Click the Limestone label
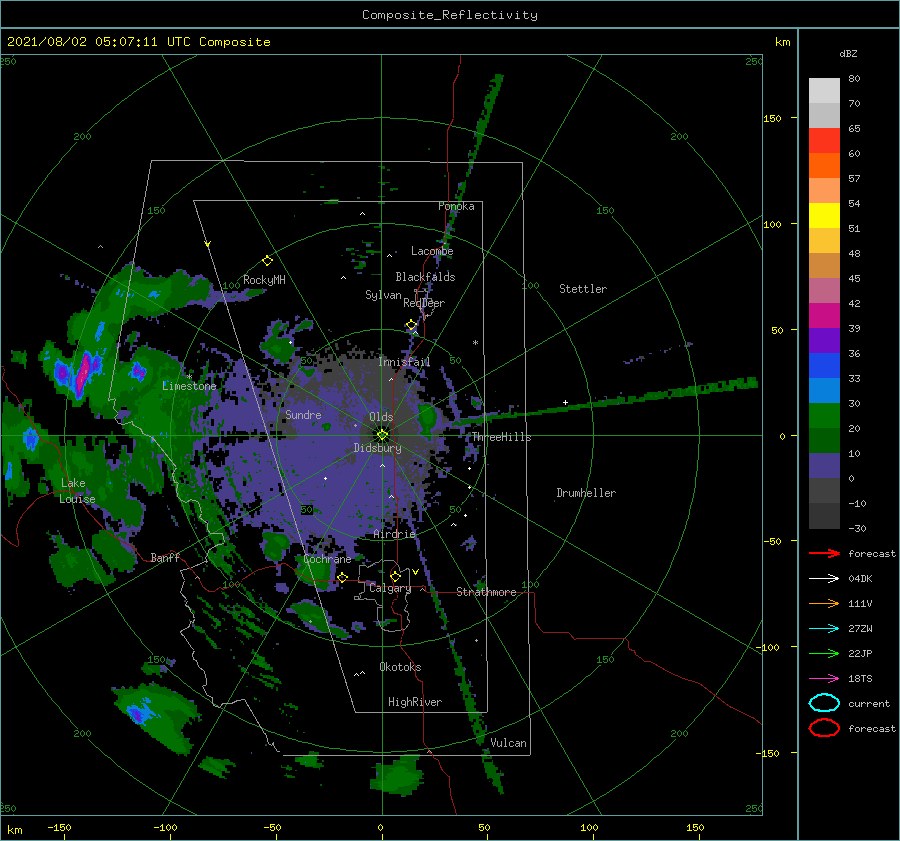900x841 pixels. 189,386
